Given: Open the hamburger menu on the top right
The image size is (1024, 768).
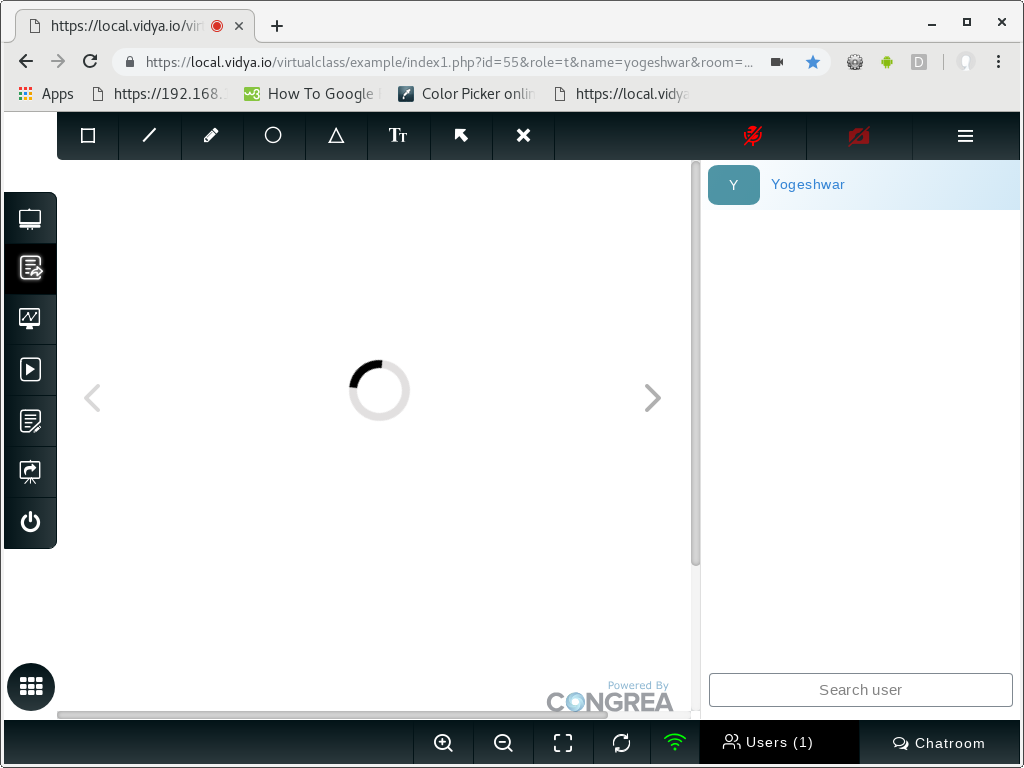Looking at the screenshot, I should (x=964, y=136).
